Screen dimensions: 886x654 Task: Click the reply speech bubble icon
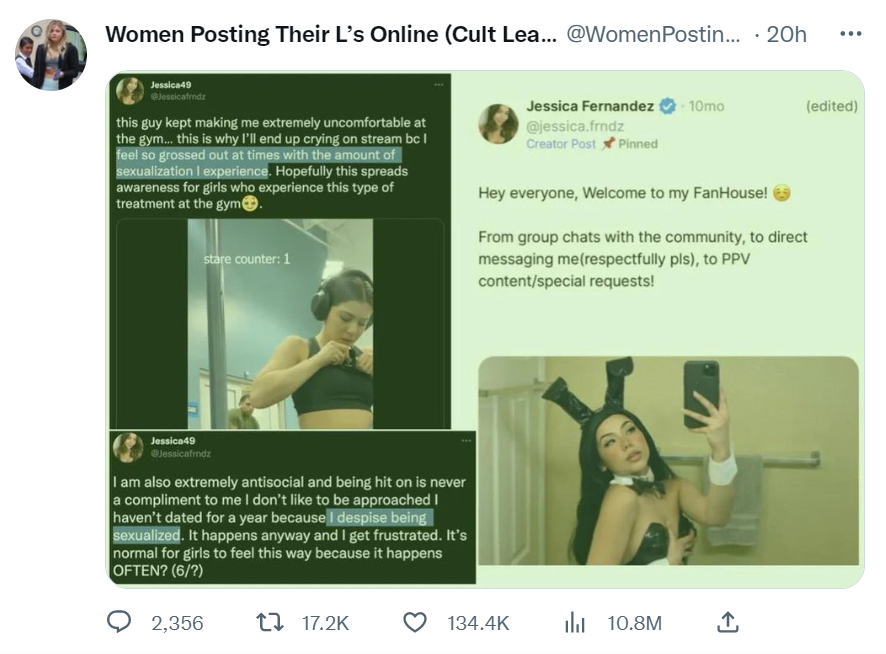click(119, 622)
